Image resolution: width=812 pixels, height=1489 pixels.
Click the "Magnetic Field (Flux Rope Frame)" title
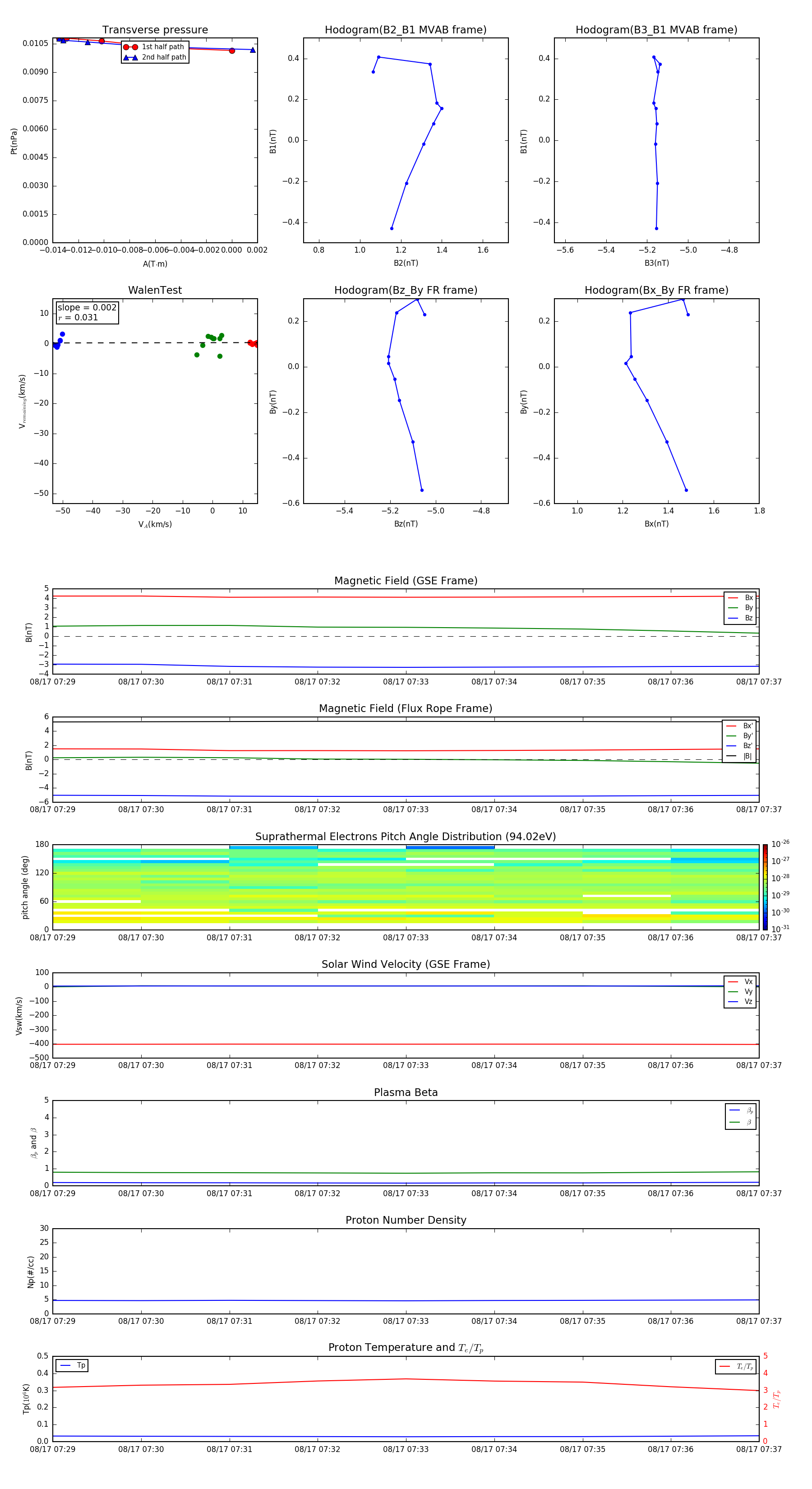[x=406, y=709]
